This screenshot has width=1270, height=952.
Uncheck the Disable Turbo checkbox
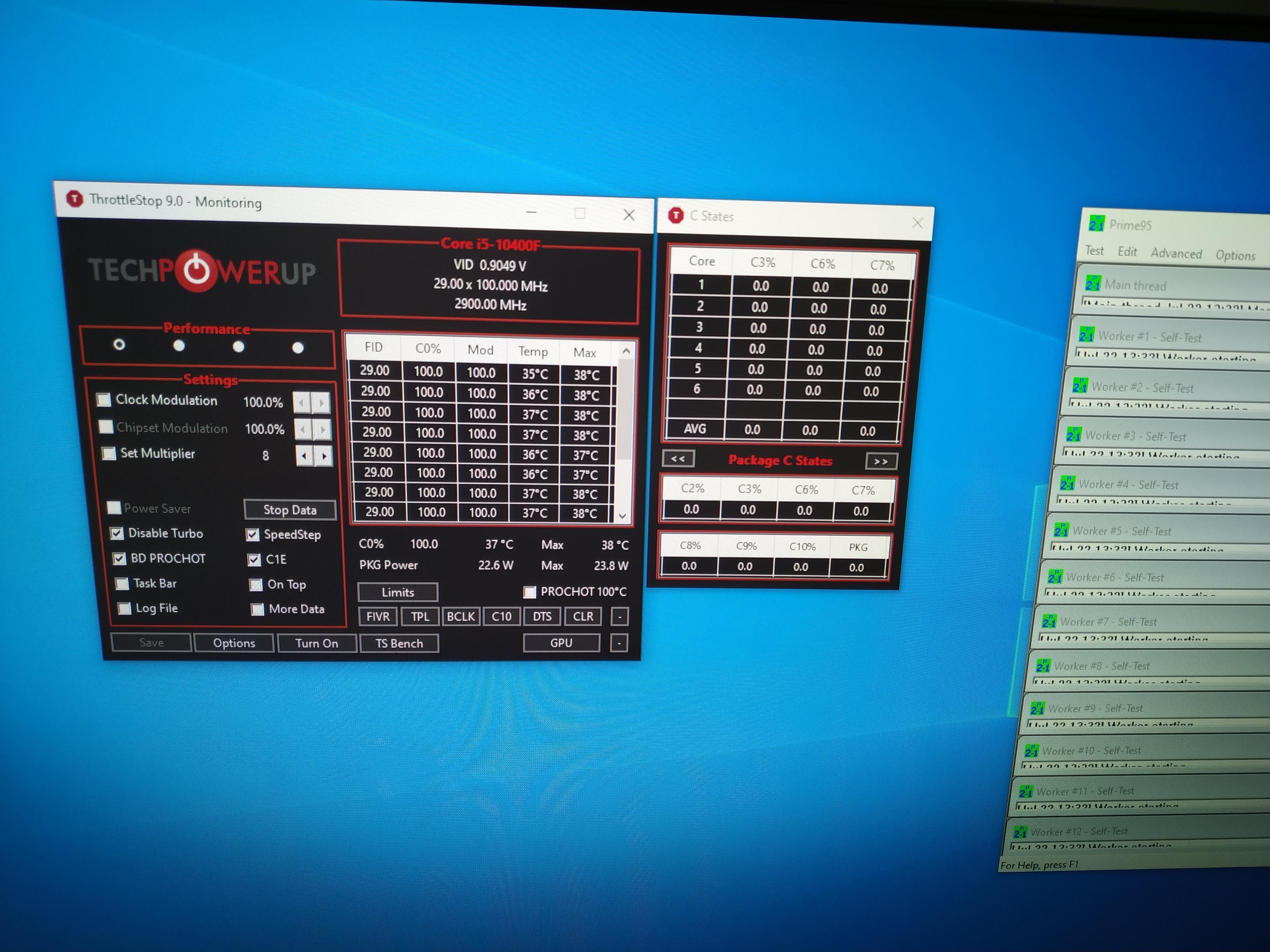point(117,533)
